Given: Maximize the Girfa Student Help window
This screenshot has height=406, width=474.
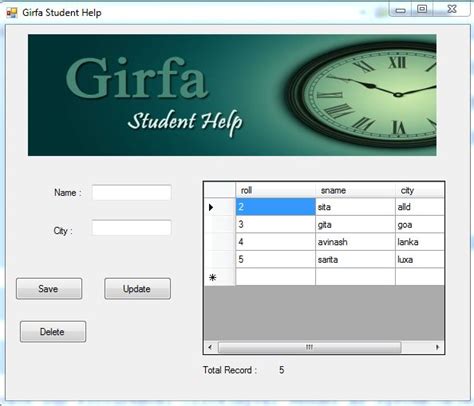Looking at the screenshot, I should pyautogui.click(x=422, y=9).
